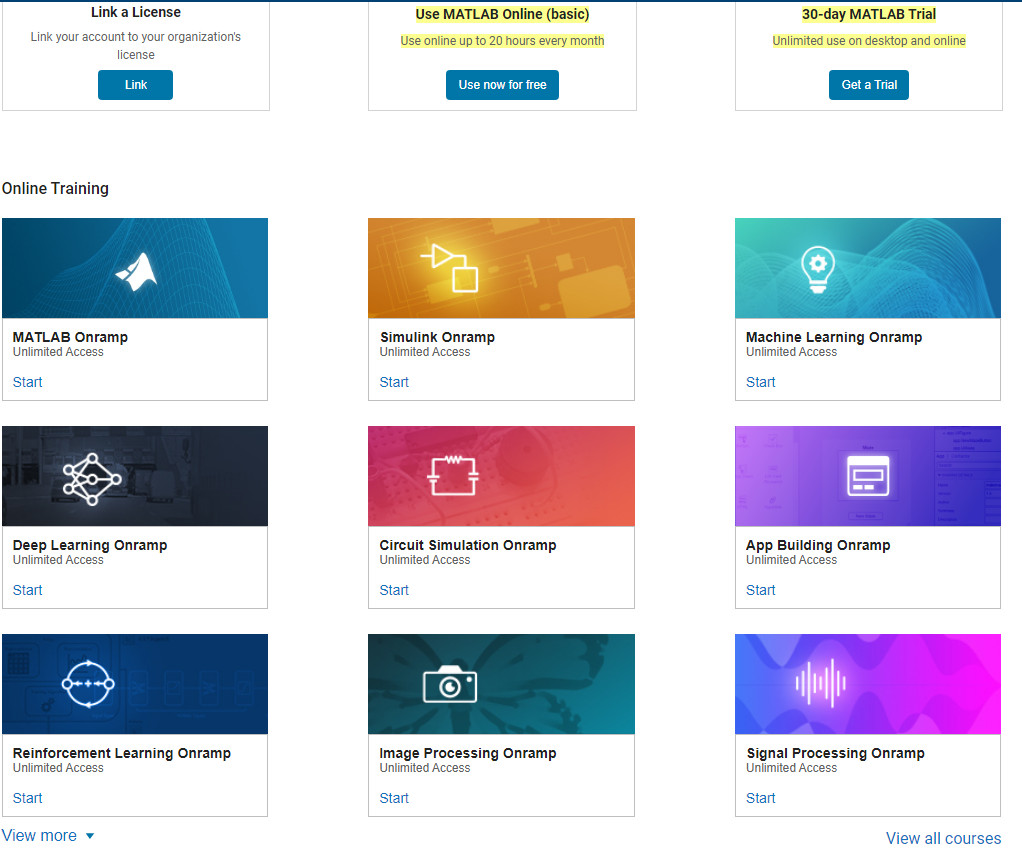Click the Signal Processing Onramp title

click(836, 753)
